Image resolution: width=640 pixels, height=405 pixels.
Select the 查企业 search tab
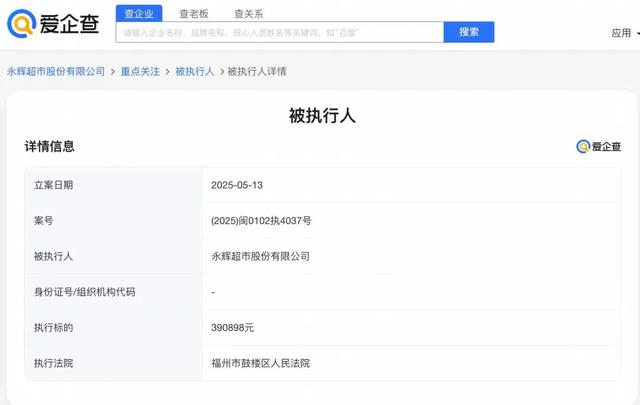tap(139, 13)
